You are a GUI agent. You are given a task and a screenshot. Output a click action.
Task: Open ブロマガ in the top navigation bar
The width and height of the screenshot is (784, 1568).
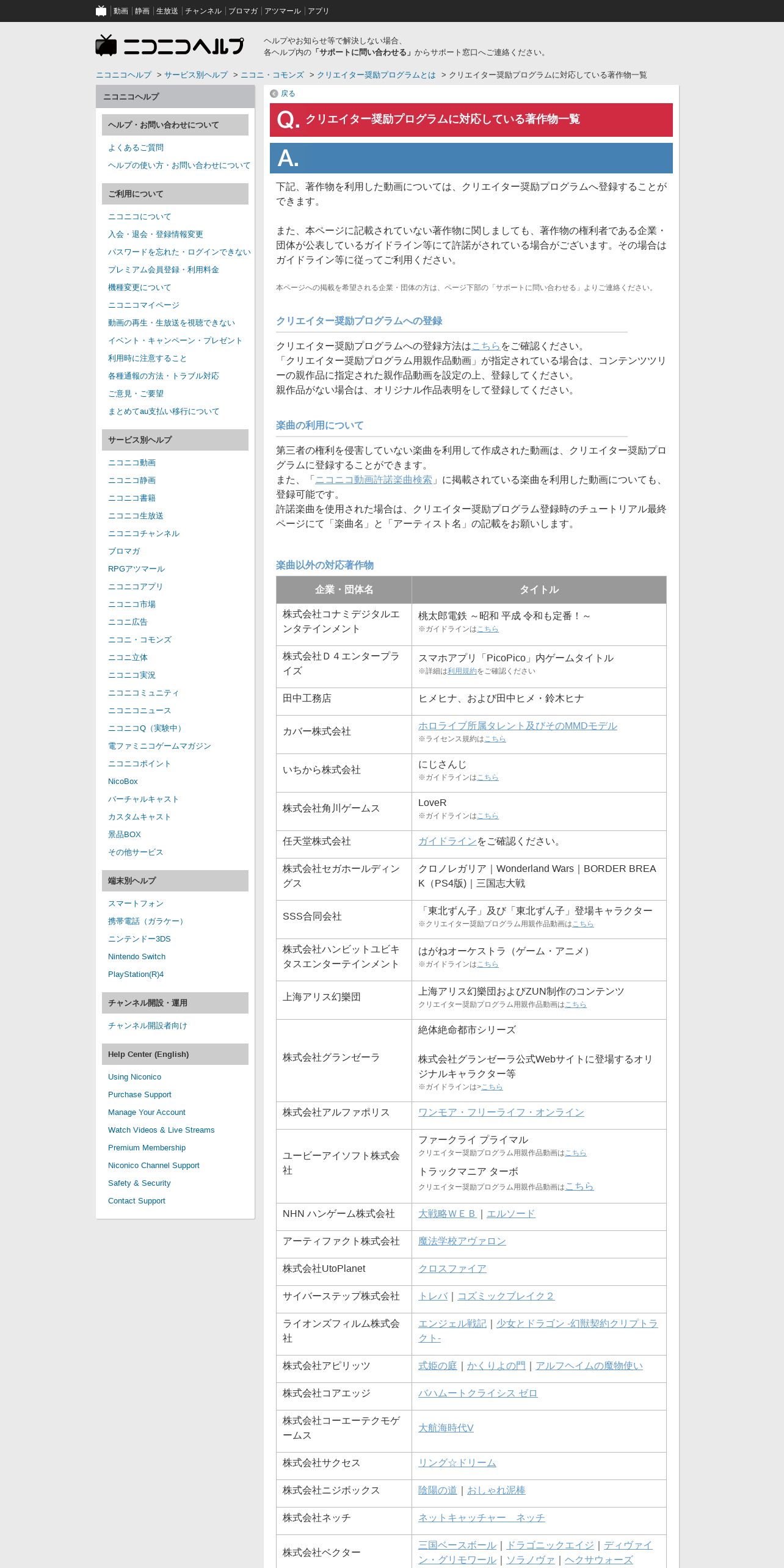coord(243,11)
